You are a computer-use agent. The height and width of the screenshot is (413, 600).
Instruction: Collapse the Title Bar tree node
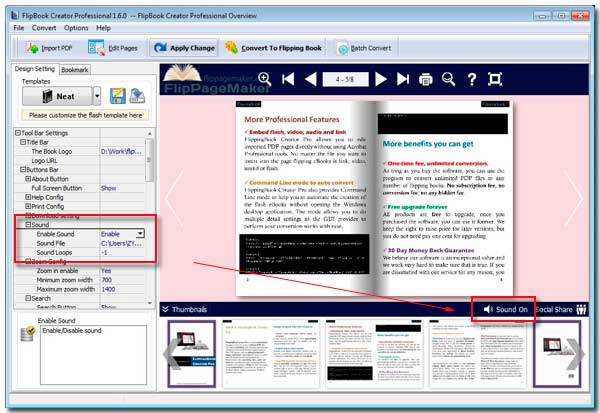pyautogui.click(x=23, y=142)
